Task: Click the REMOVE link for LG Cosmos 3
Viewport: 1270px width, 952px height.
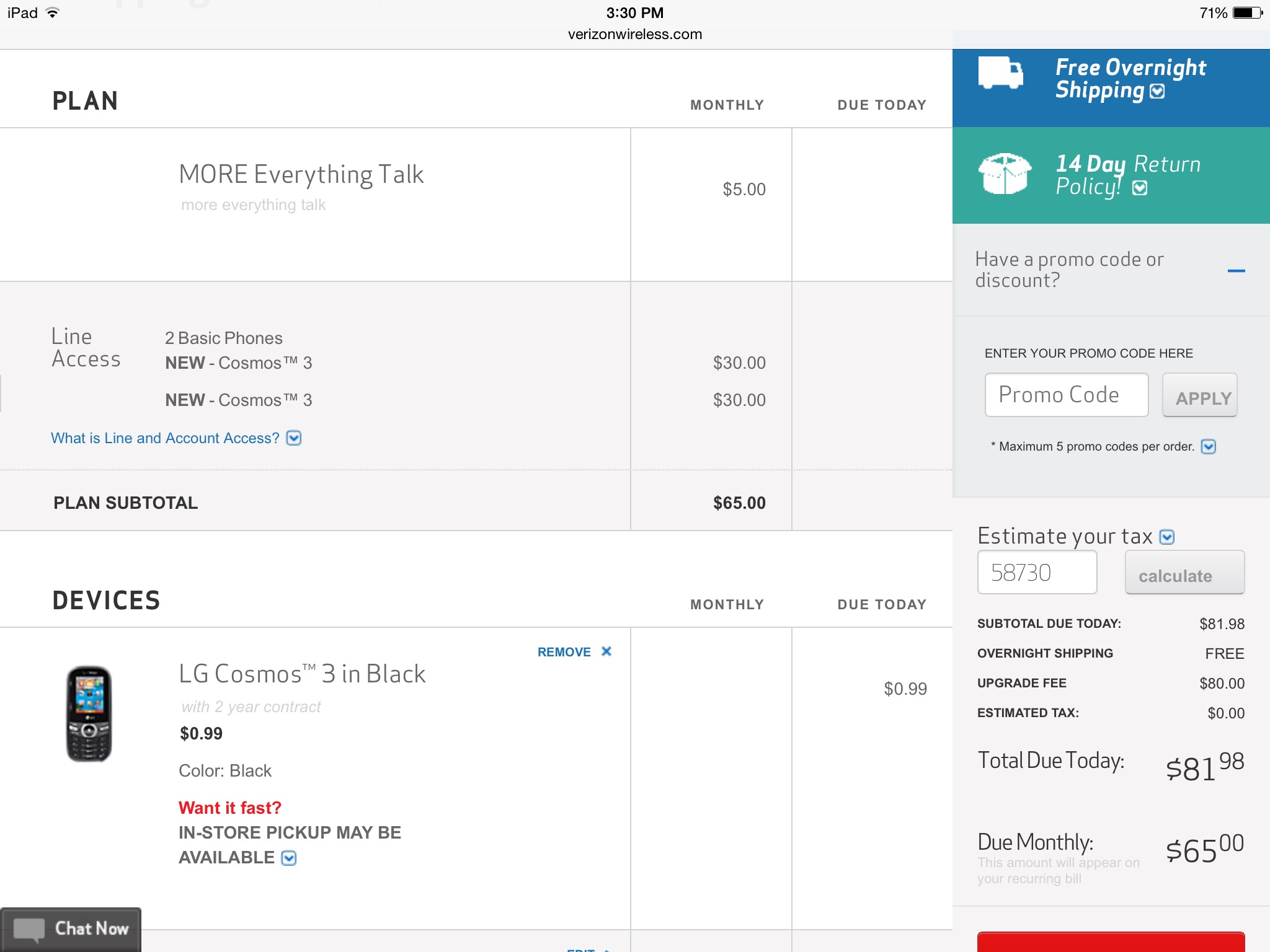Action: tap(564, 652)
